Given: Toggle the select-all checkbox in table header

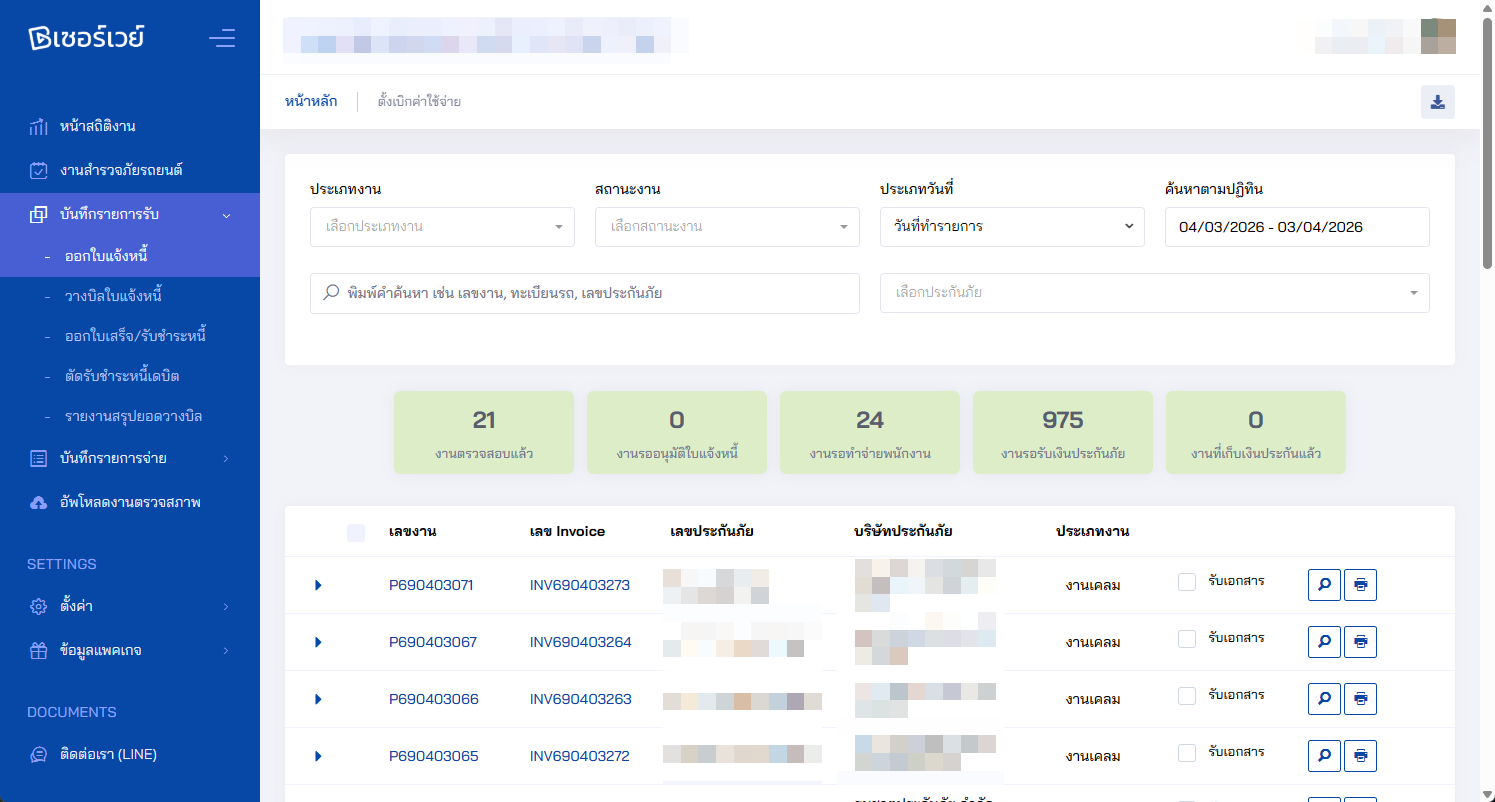Looking at the screenshot, I should [356, 533].
